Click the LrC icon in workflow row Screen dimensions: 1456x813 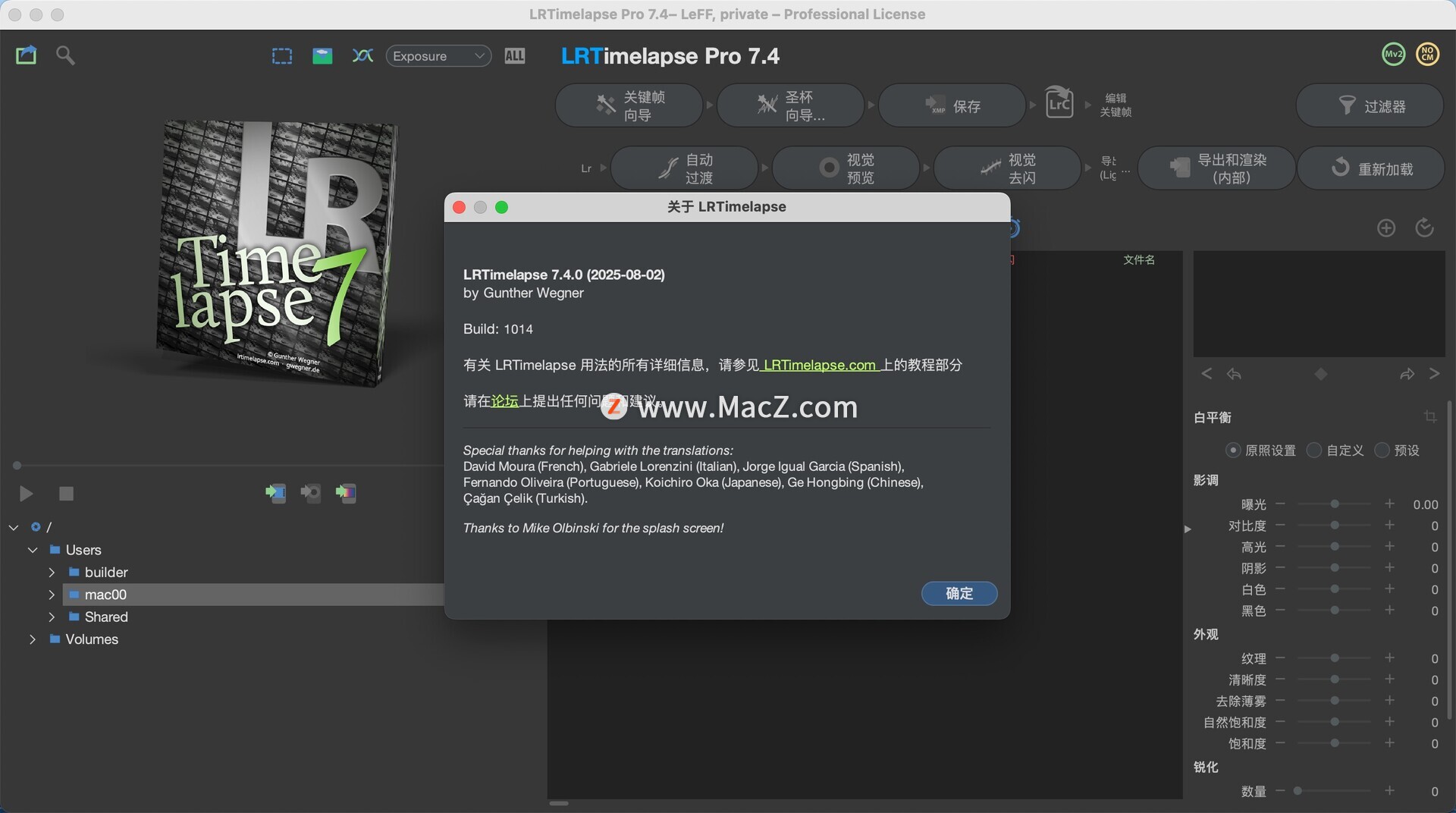[x=1059, y=102]
